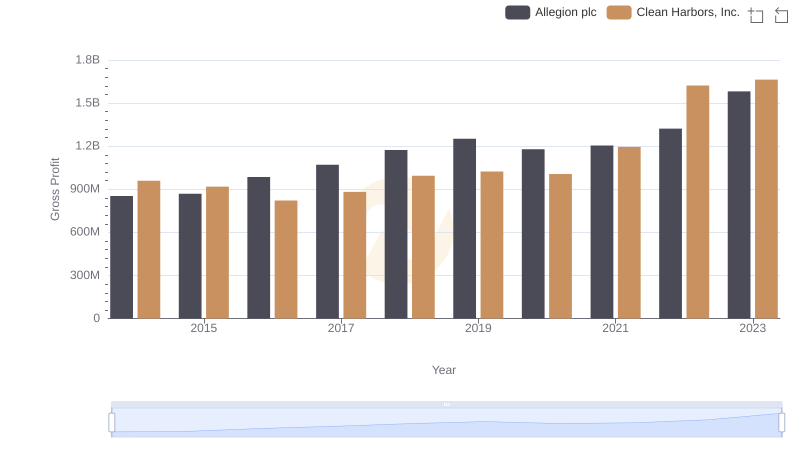Click the dark Allegion plc legend swatch
800x461 pixels.
(x=517, y=12)
